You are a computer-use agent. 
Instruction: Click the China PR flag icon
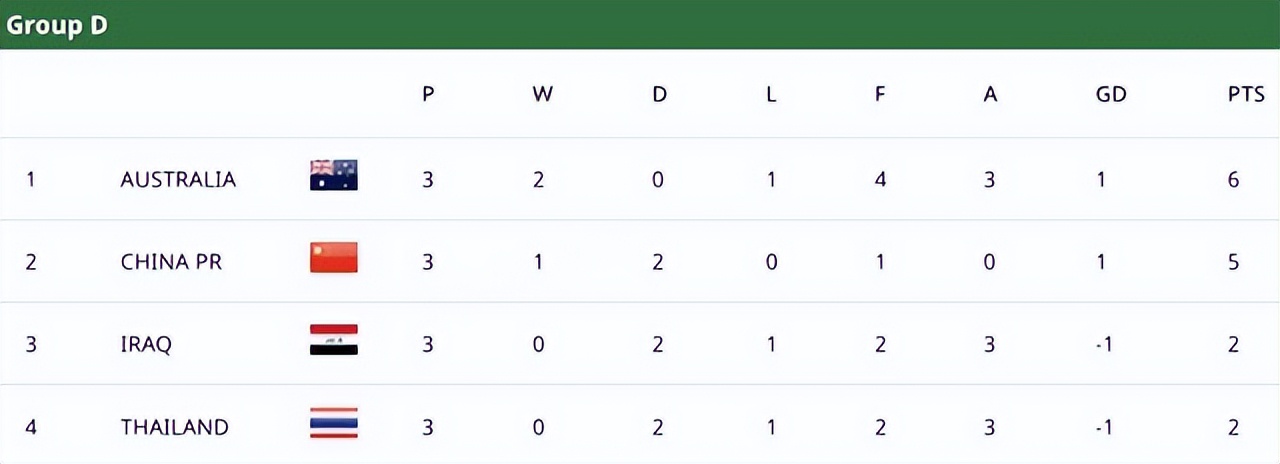pyautogui.click(x=333, y=258)
